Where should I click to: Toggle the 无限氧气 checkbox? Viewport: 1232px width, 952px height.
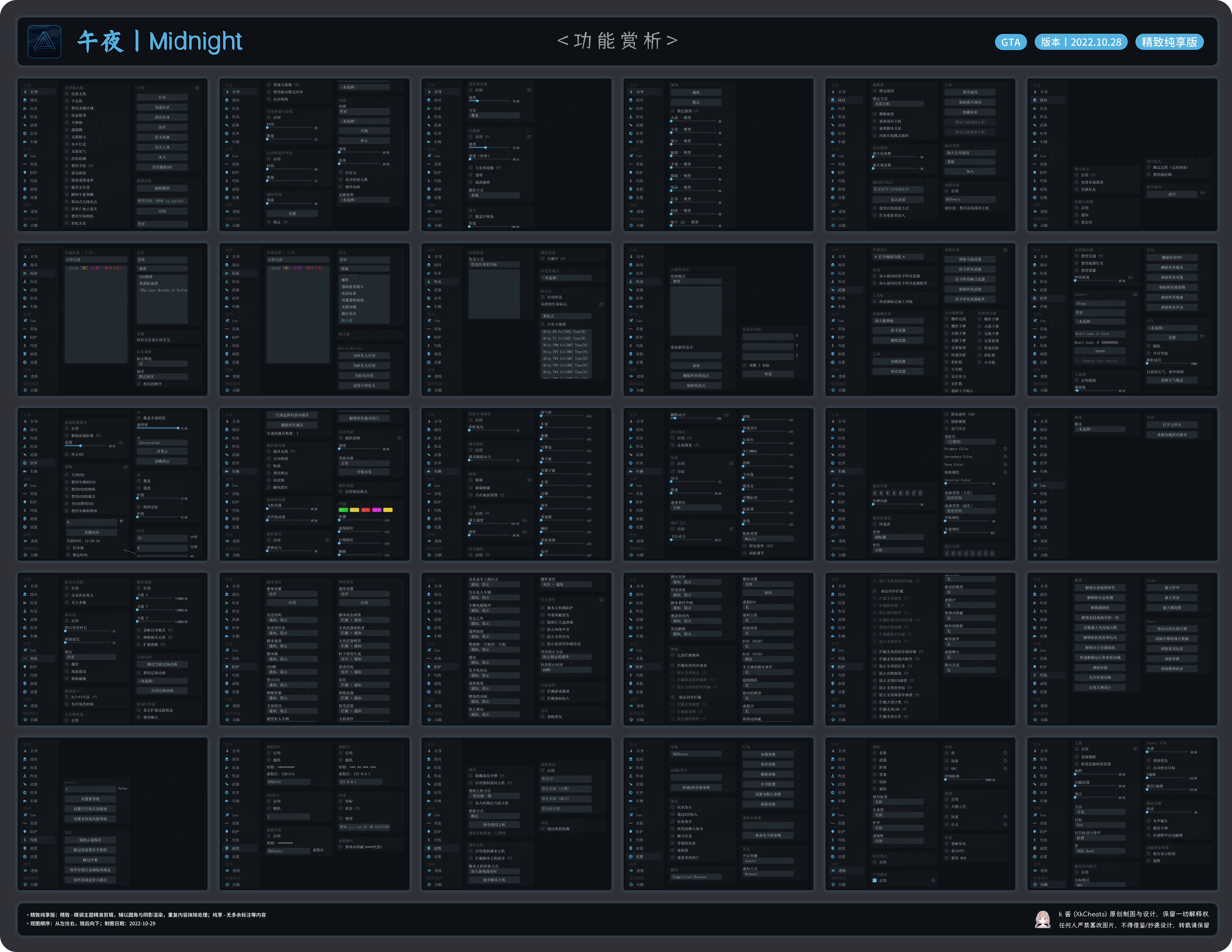click(67, 151)
